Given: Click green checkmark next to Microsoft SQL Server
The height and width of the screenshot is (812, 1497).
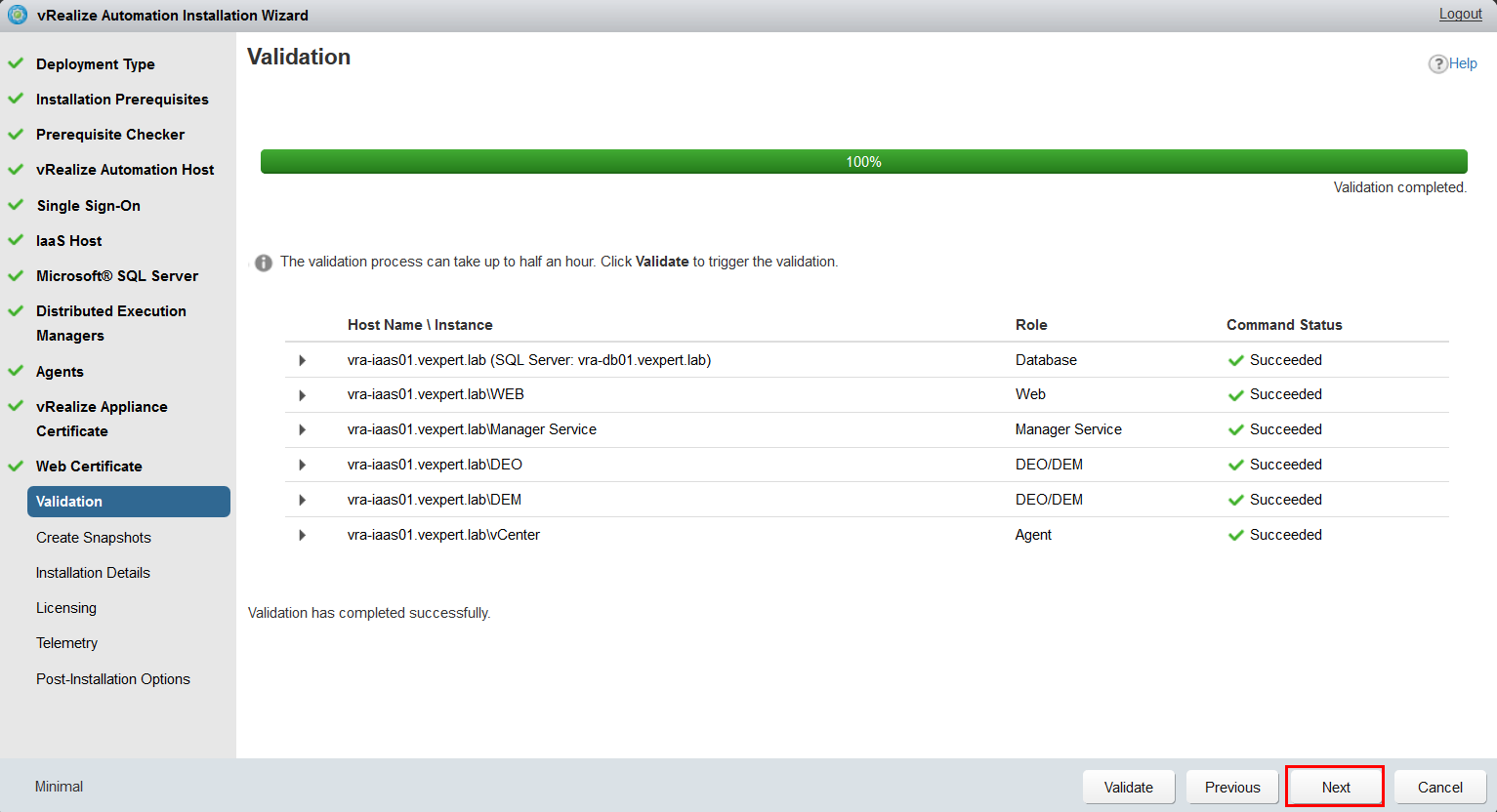Looking at the screenshot, I should pos(16,275).
